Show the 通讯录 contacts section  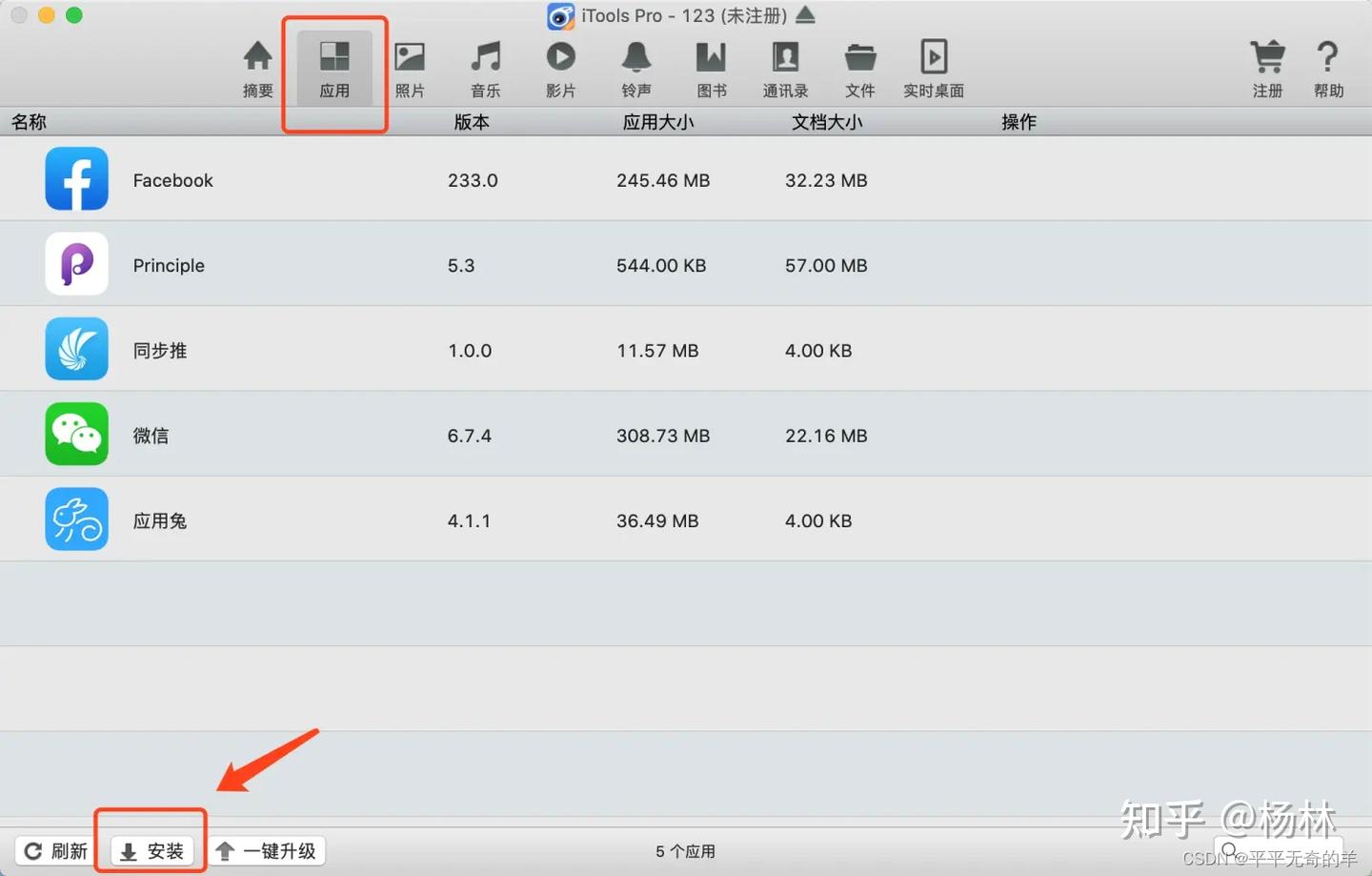(x=785, y=69)
